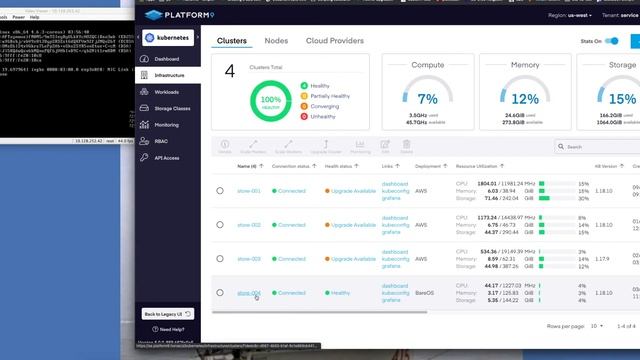Click the Scale Masters toolbar icon
The image size is (640, 360).
point(253,147)
